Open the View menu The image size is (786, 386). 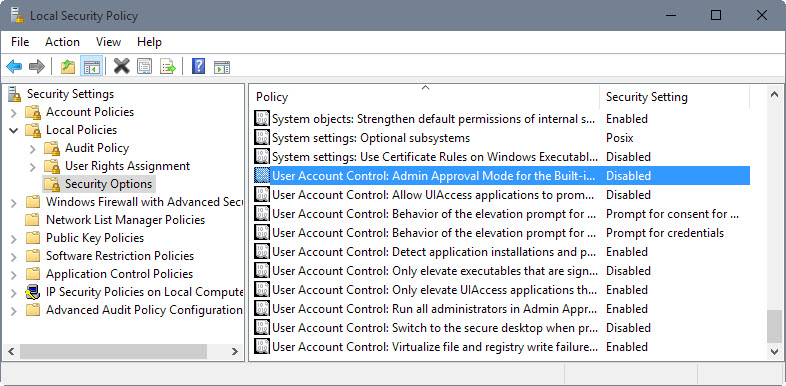pos(108,42)
